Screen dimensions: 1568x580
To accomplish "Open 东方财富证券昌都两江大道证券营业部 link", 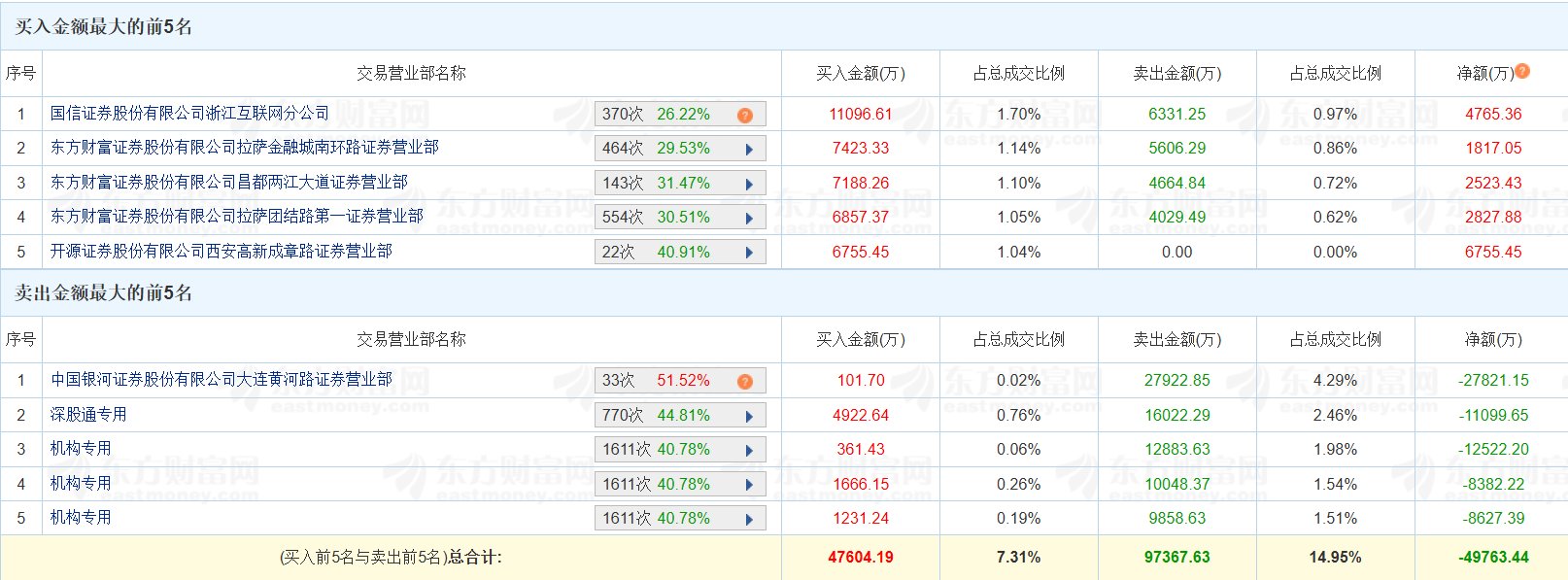I will [228, 183].
